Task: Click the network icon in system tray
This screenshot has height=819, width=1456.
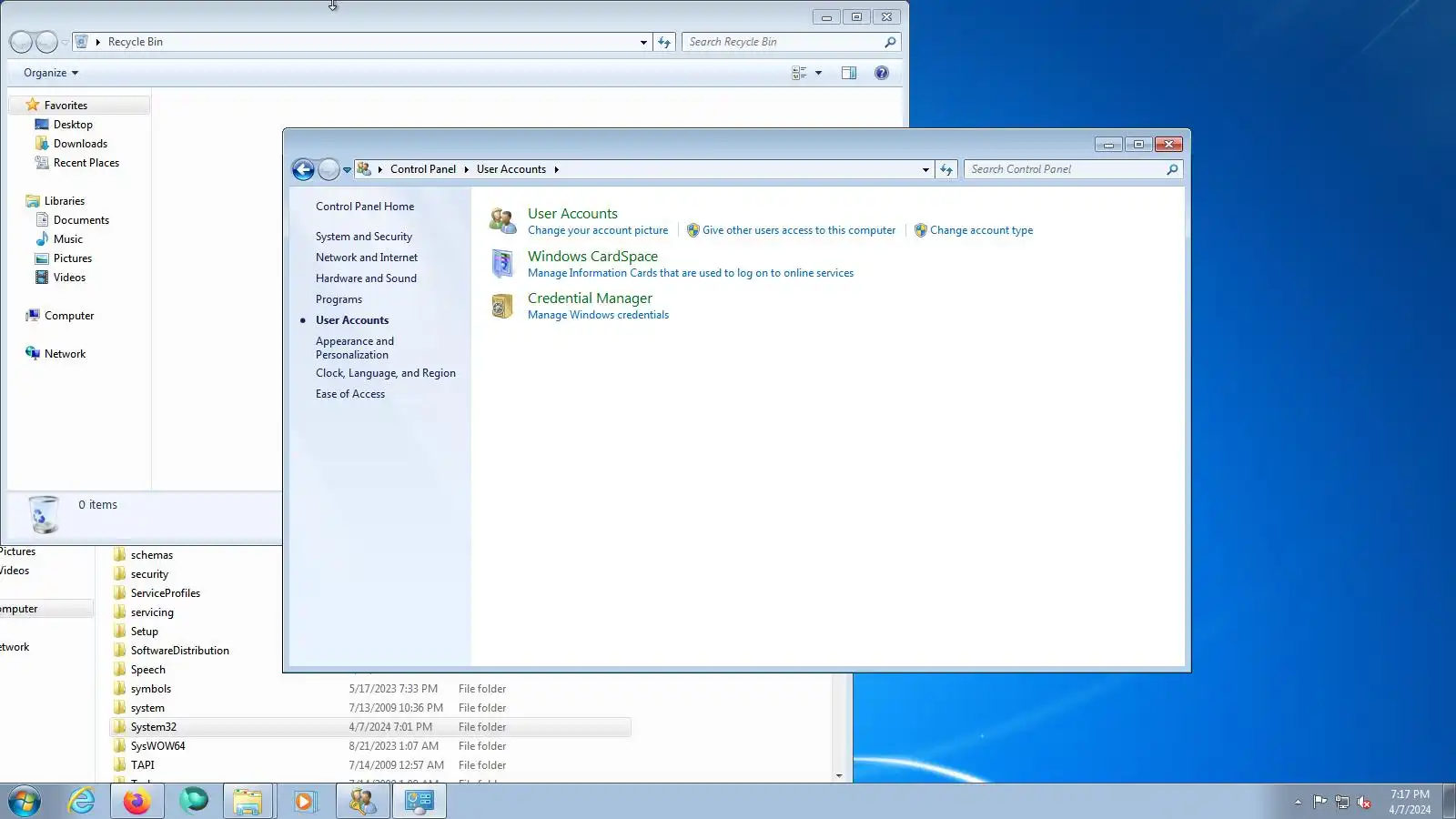Action: [1342, 802]
